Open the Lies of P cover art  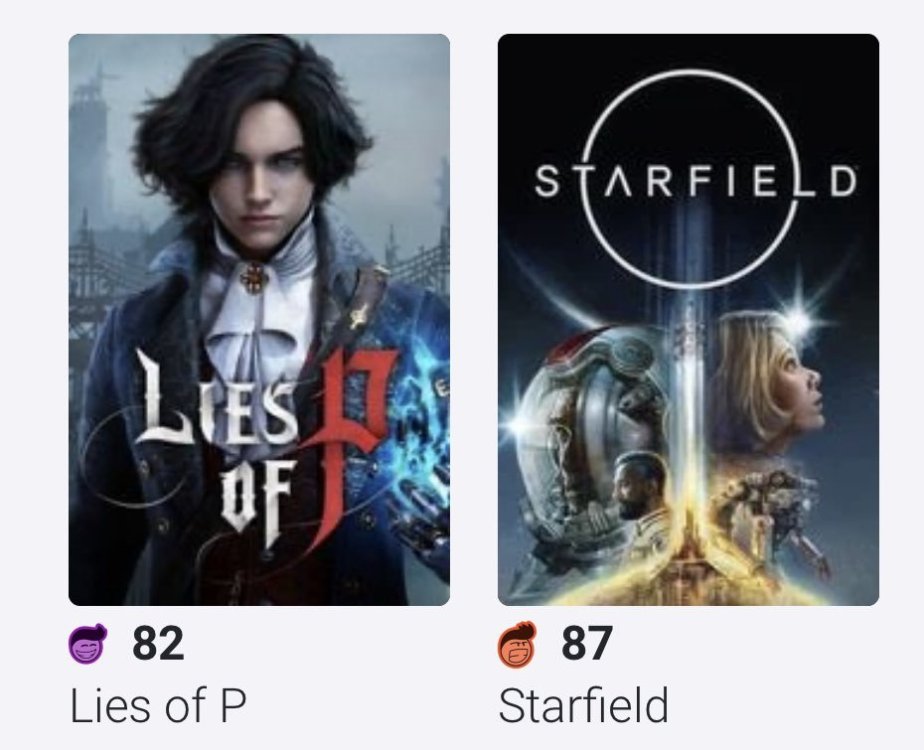(x=258, y=319)
